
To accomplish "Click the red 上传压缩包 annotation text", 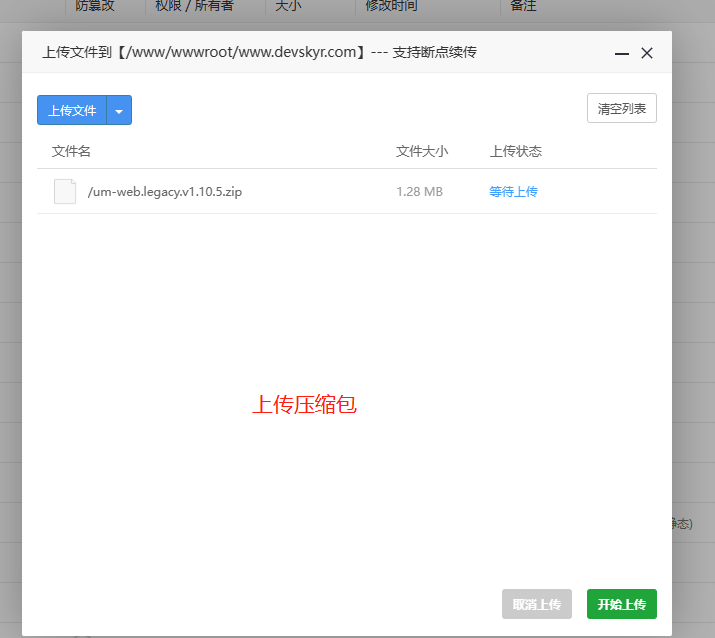I will coord(304,405).
